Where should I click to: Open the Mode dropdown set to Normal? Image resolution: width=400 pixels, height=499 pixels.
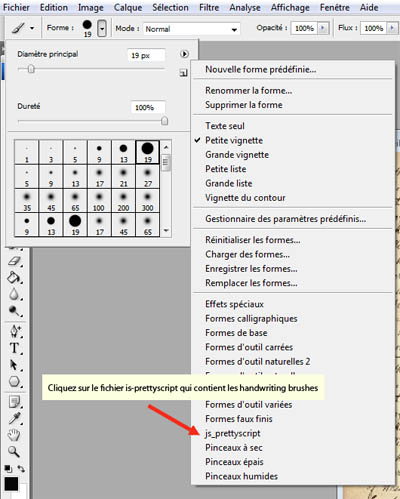[x=191, y=29]
